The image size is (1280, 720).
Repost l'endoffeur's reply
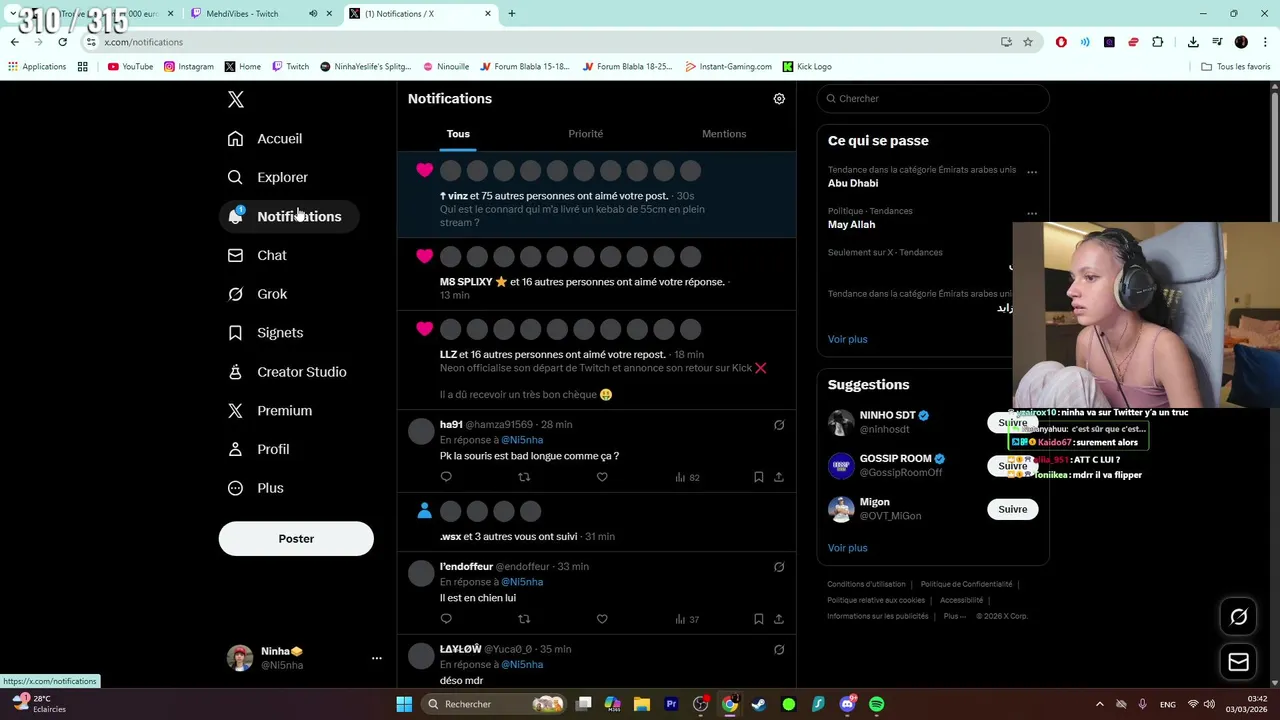point(524,620)
